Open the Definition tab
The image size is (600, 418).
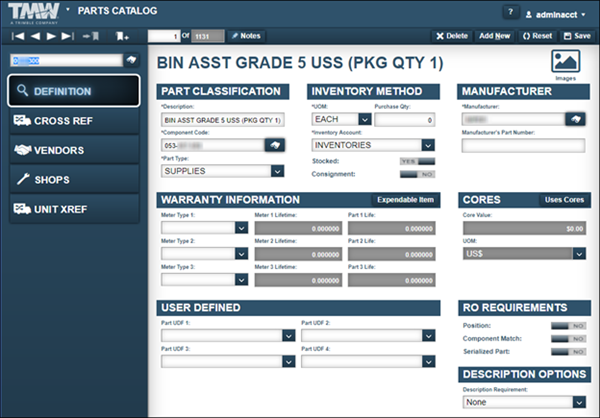(x=74, y=91)
